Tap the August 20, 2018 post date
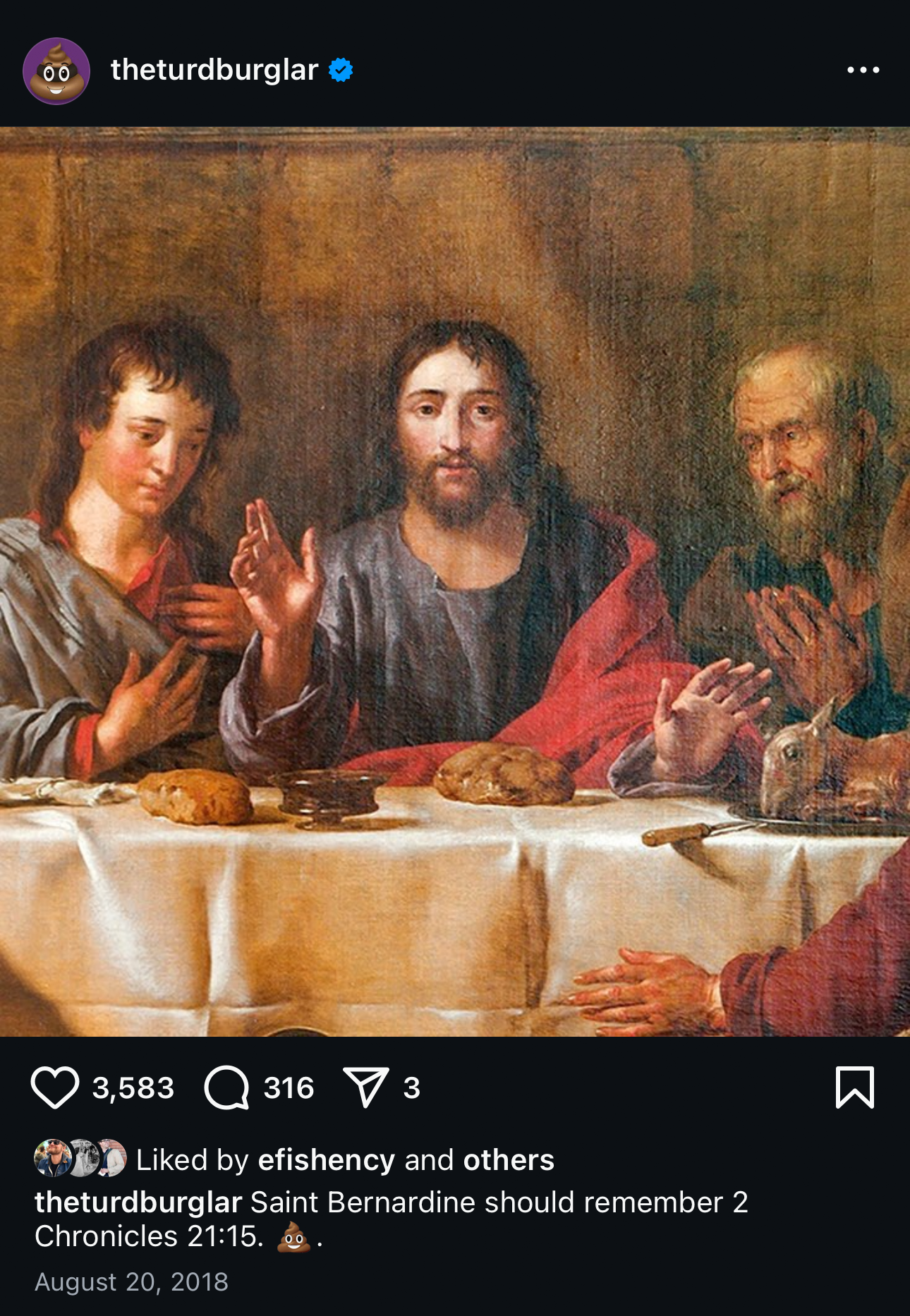 tap(131, 1281)
